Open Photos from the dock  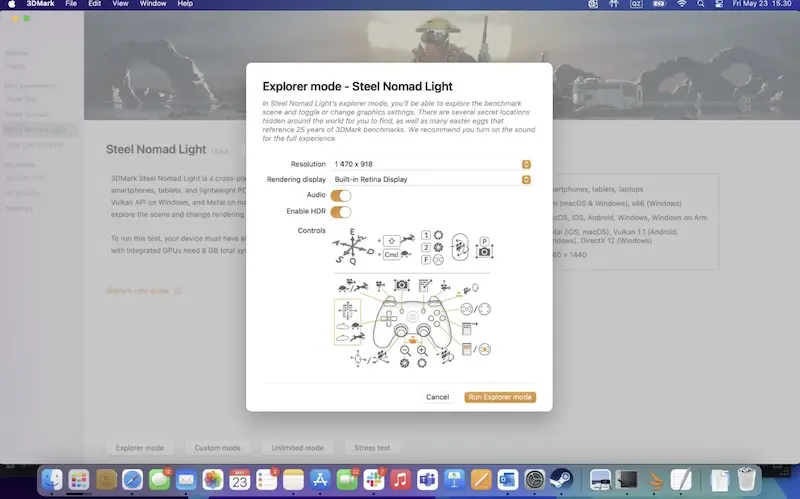[x=213, y=480]
